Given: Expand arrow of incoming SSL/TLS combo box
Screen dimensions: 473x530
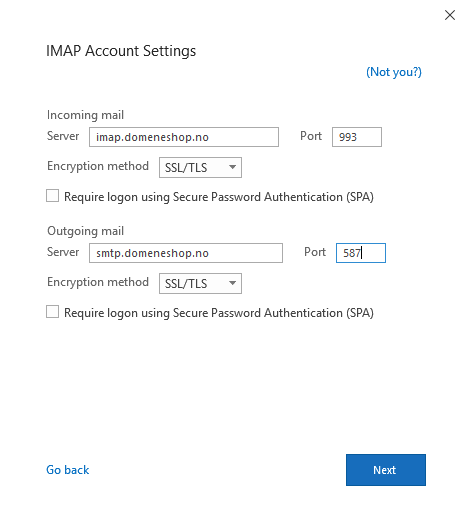Looking at the screenshot, I should point(232,167).
